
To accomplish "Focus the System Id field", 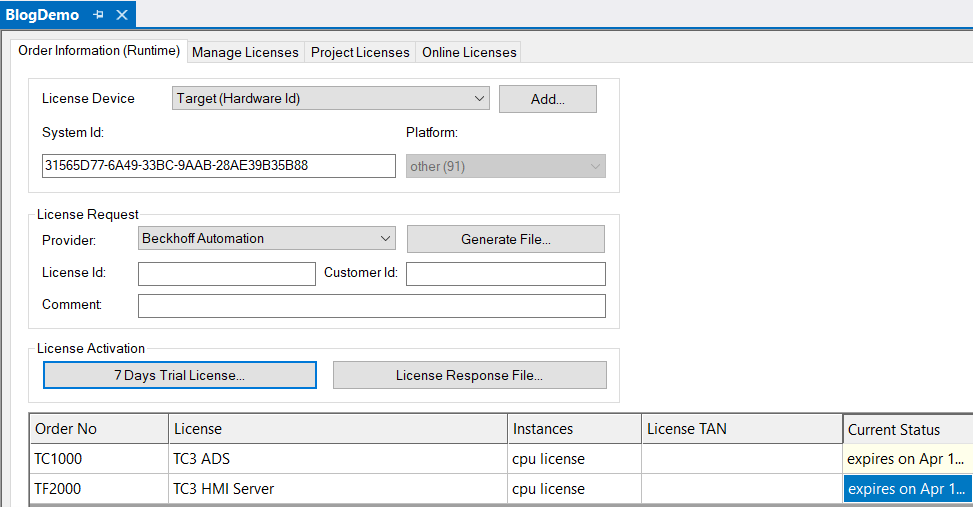I will pos(218,166).
